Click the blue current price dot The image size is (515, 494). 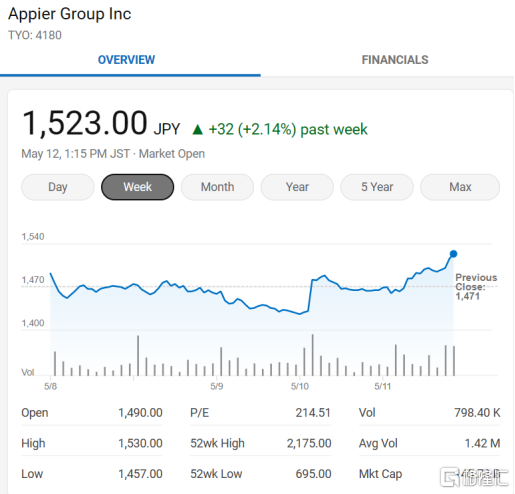[453, 254]
